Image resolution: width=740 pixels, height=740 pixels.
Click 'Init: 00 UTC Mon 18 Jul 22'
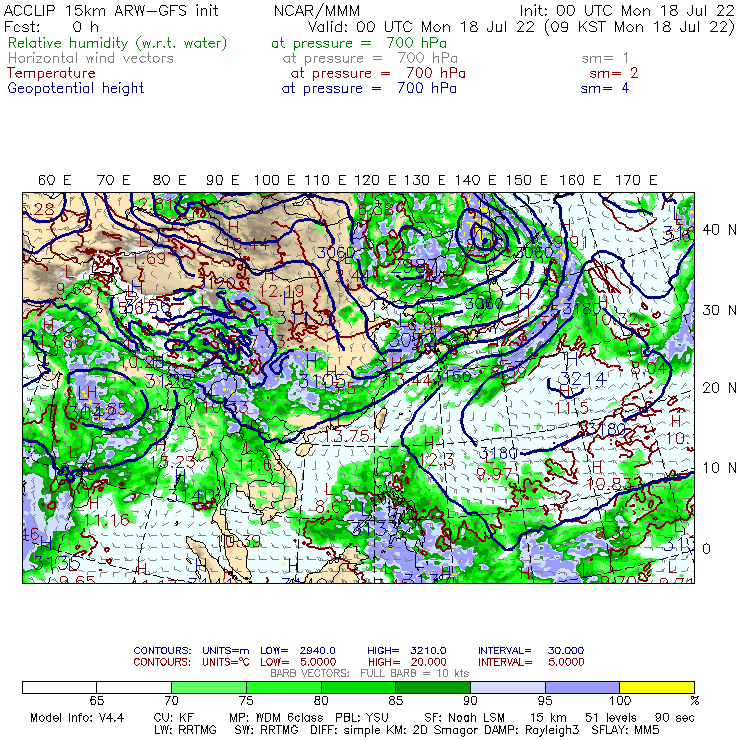click(x=627, y=10)
